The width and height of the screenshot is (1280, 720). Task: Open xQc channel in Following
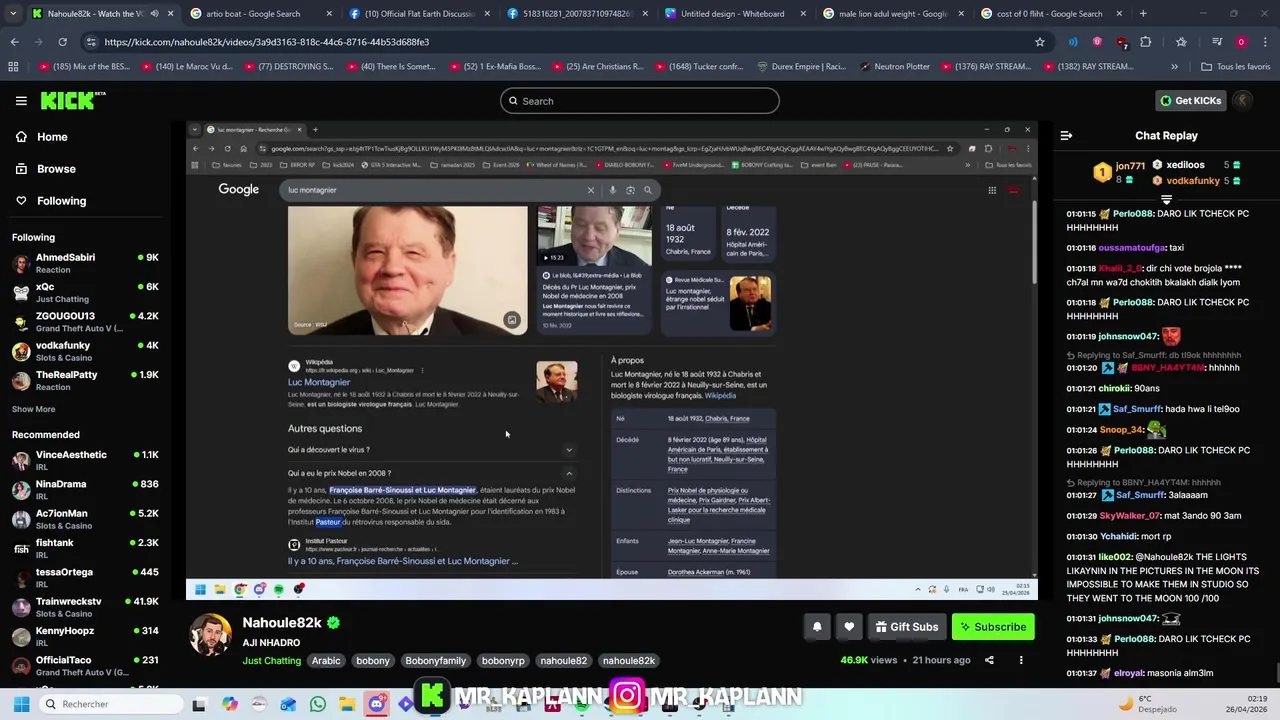pyautogui.click(x=85, y=292)
